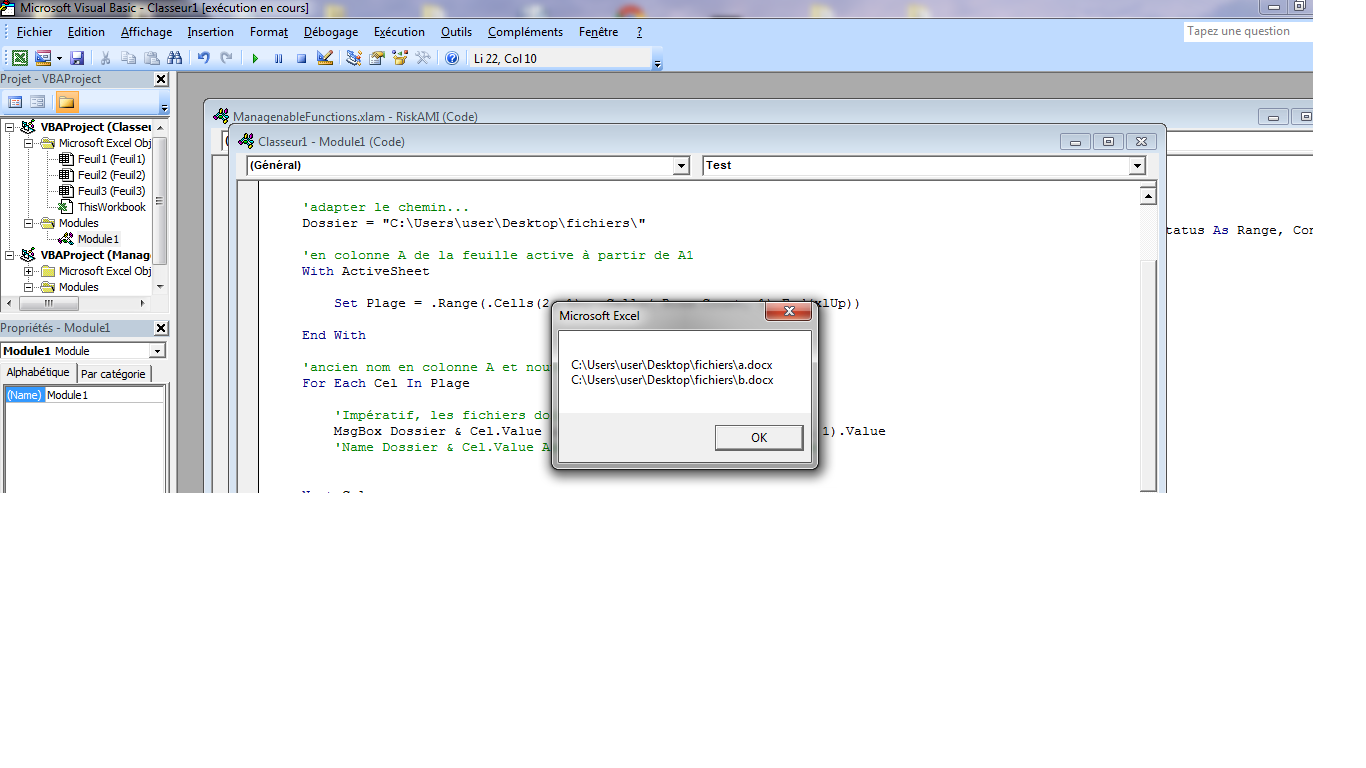Select Feuil3 (Feuil3) in project tree
Screen dimensions: 1366x768
[111, 191]
